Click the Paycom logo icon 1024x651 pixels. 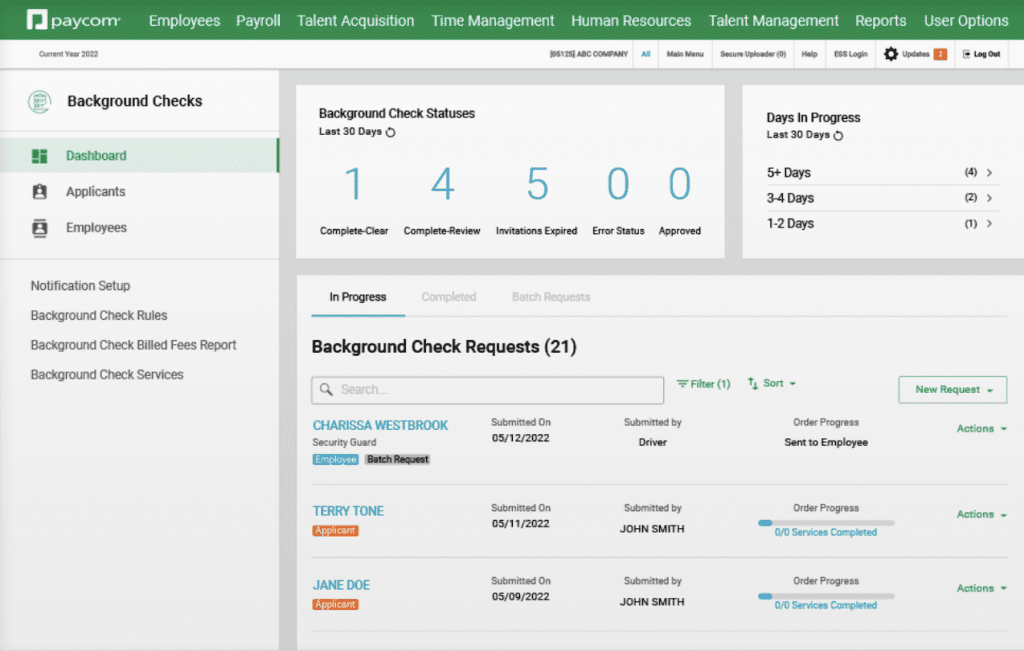coord(38,20)
